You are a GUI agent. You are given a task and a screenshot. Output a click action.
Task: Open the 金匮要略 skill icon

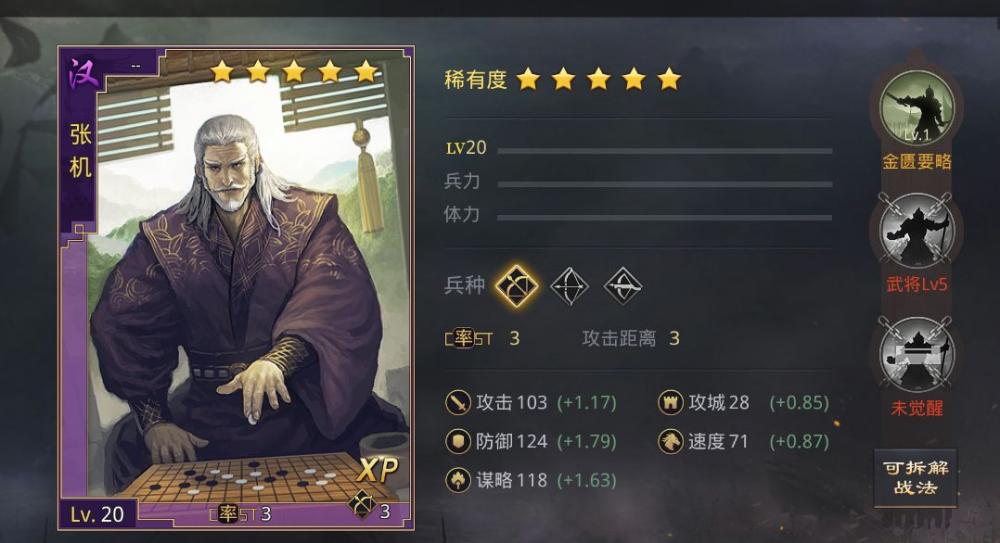(916, 107)
